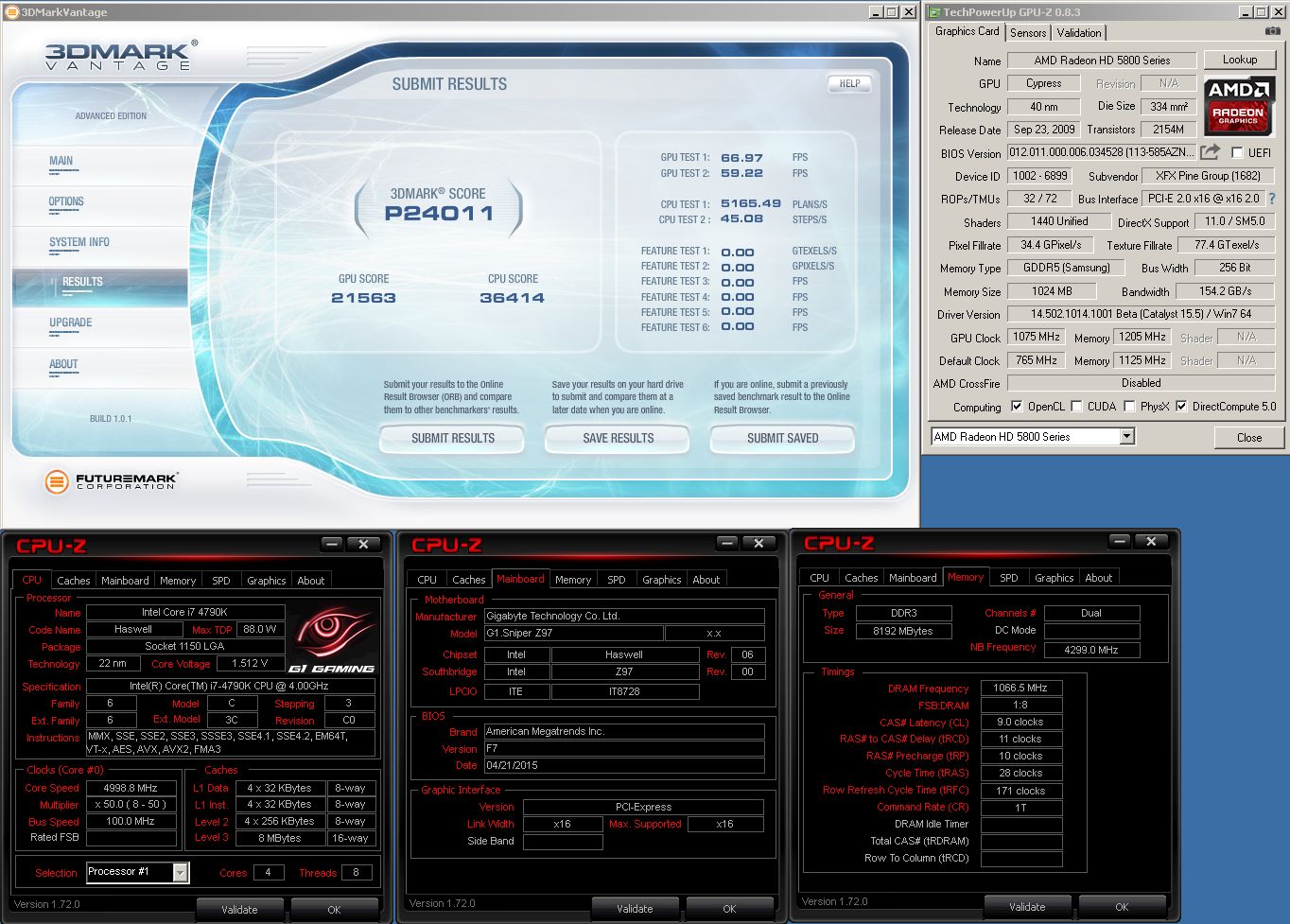
Task: Click the Bus Interface question mark icon
Action: pyautogui.click(x=1272, y=199)
